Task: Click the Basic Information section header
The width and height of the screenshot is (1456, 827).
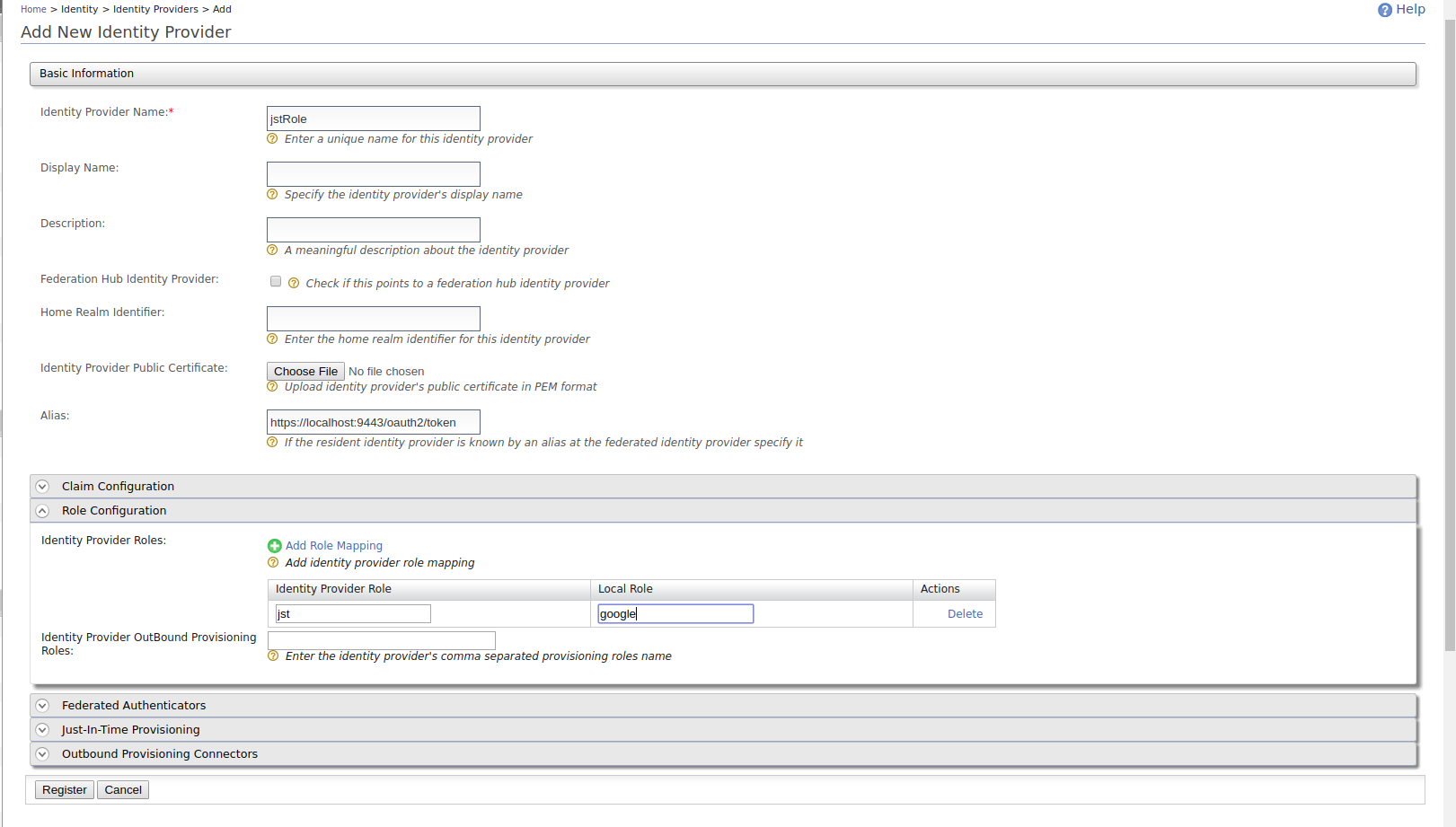Action: tap(723, 74)
